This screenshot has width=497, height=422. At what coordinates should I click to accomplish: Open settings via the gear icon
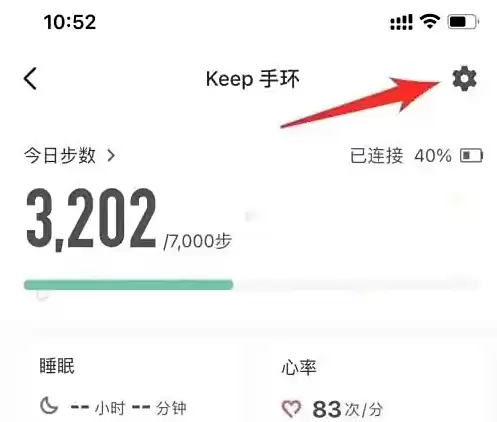[x=464, y=79]
